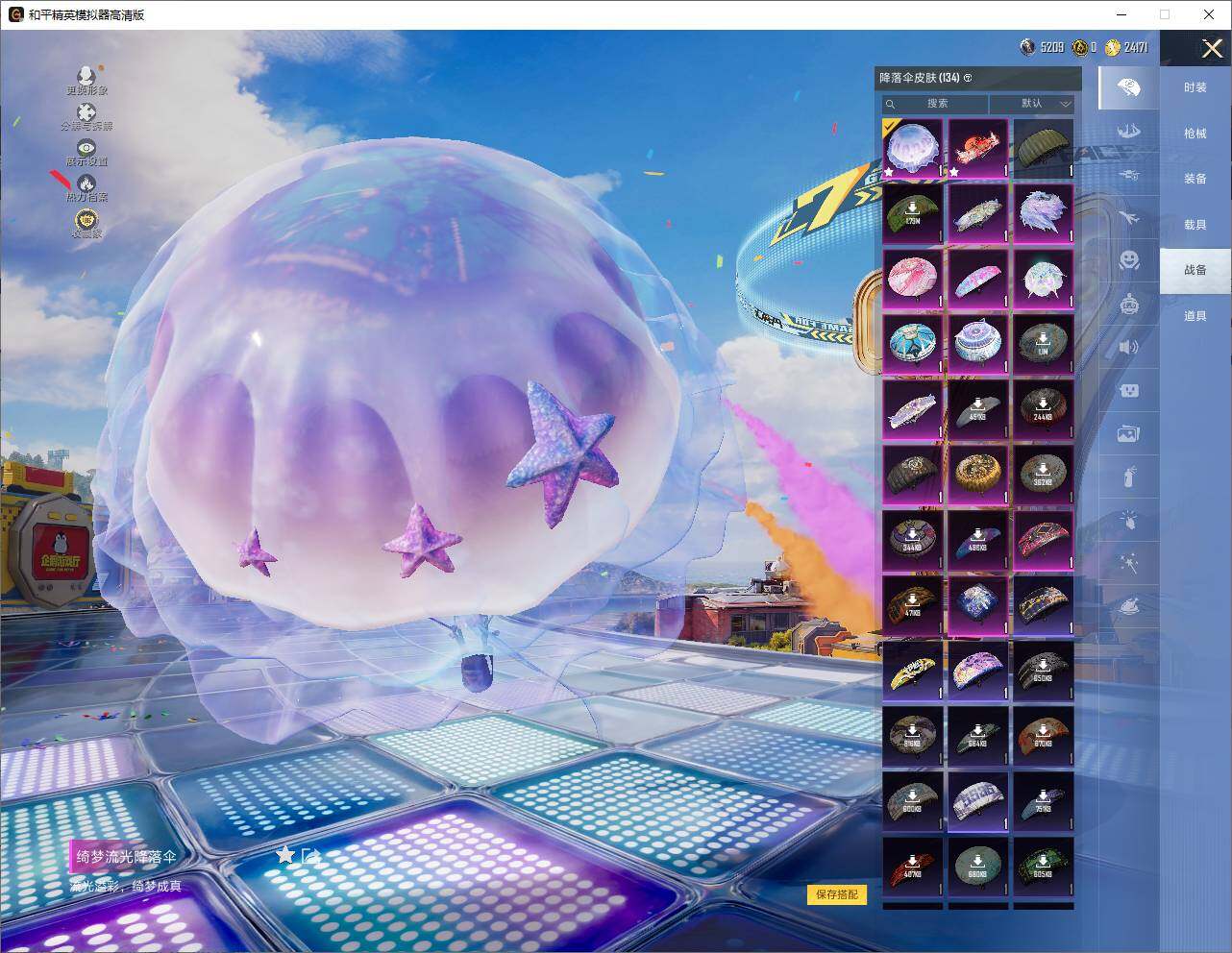This screenshot has height=953, width=1232.
Task: Select the smiley emote category icon
Action: tap(1128, 259)
